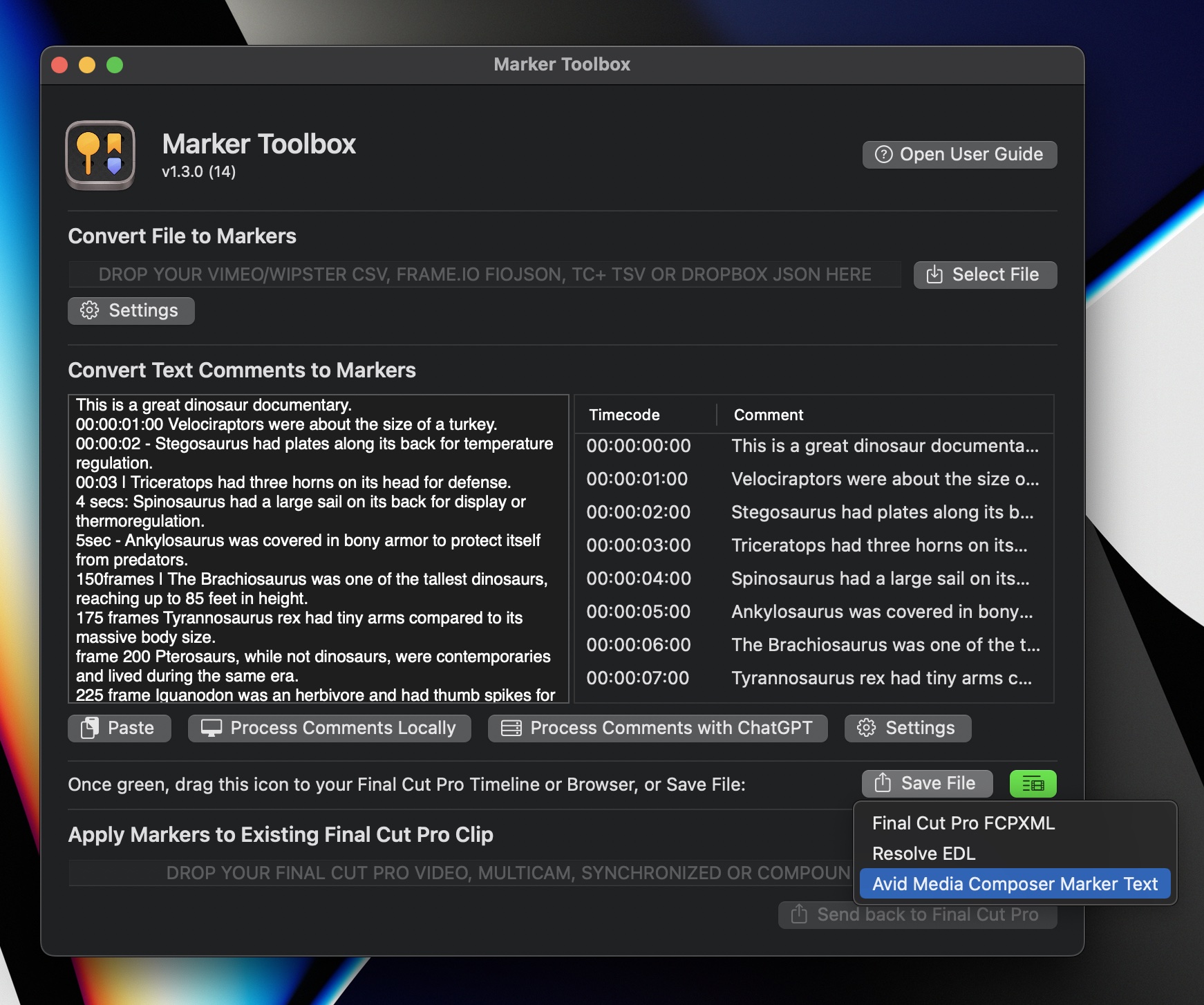Select the 00:00:03:00 Triceratops row
Image resolution: width=1204 pixels, height=1005 pixels.
(813, 545)
